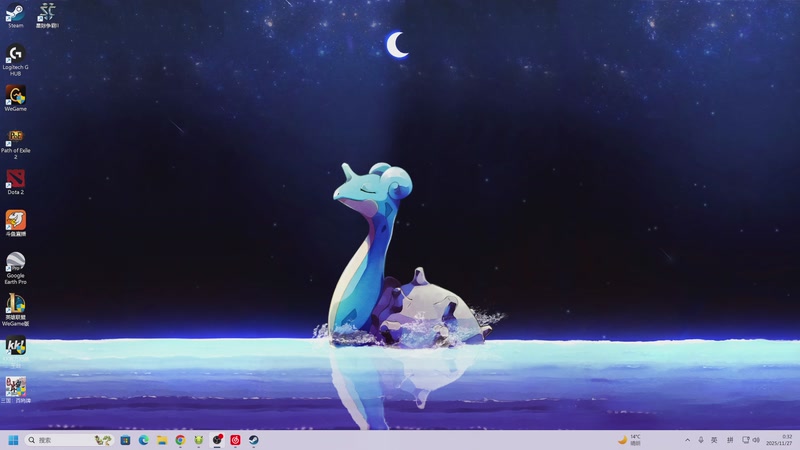800x450 pixels.
Task: Open Microsoft Edge from the taskbar
Action: pos(143,440)
